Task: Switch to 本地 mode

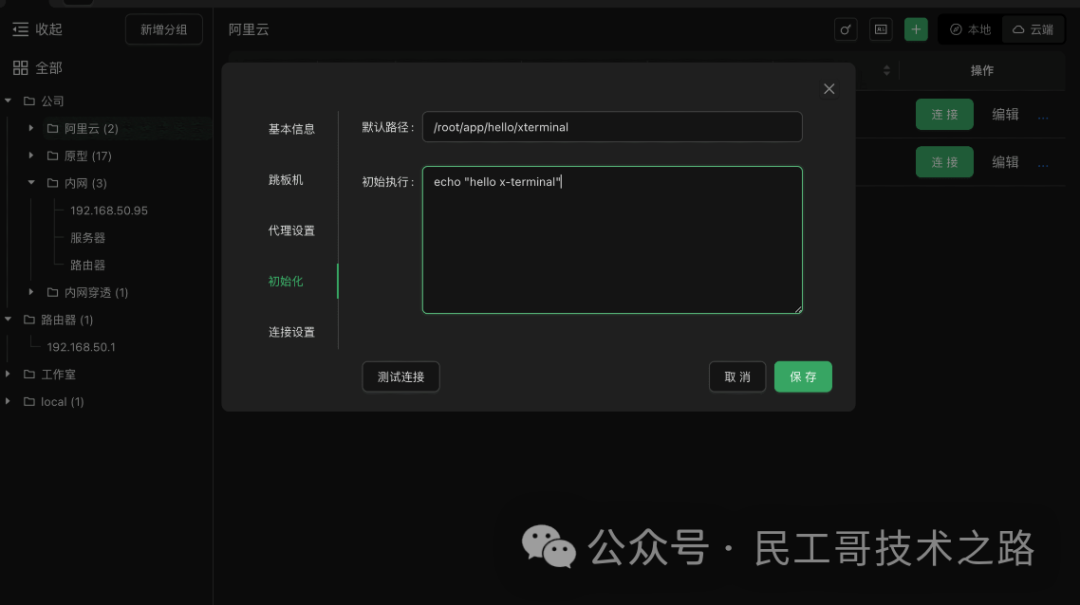Action: [x=970, y=30]
